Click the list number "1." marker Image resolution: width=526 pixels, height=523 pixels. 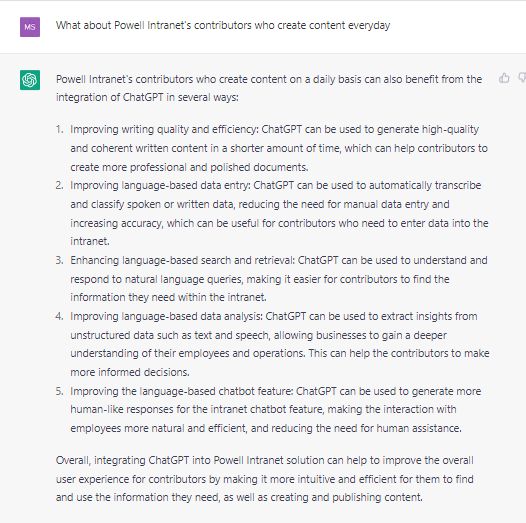pos(60,129)
